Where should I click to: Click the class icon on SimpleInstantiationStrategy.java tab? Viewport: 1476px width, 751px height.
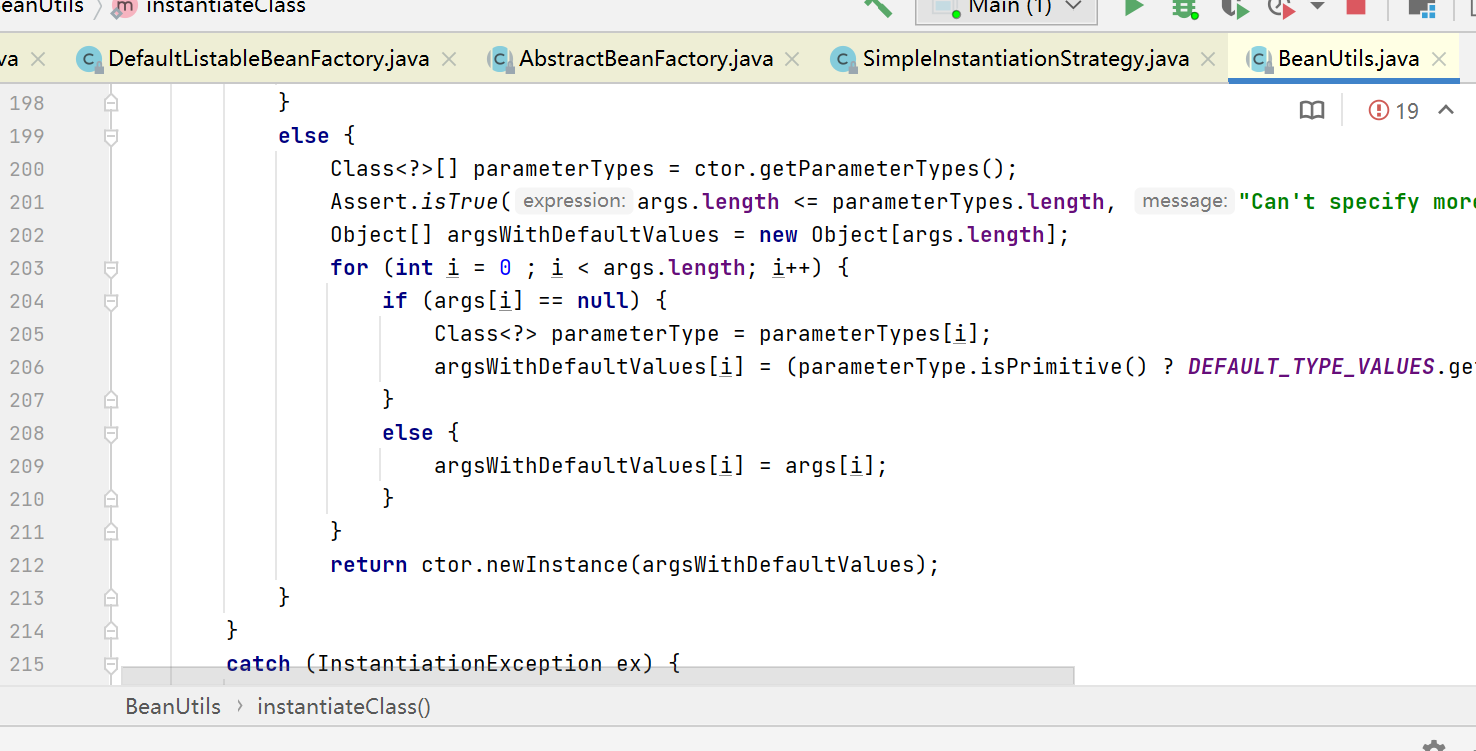click(x=845, y=60)
